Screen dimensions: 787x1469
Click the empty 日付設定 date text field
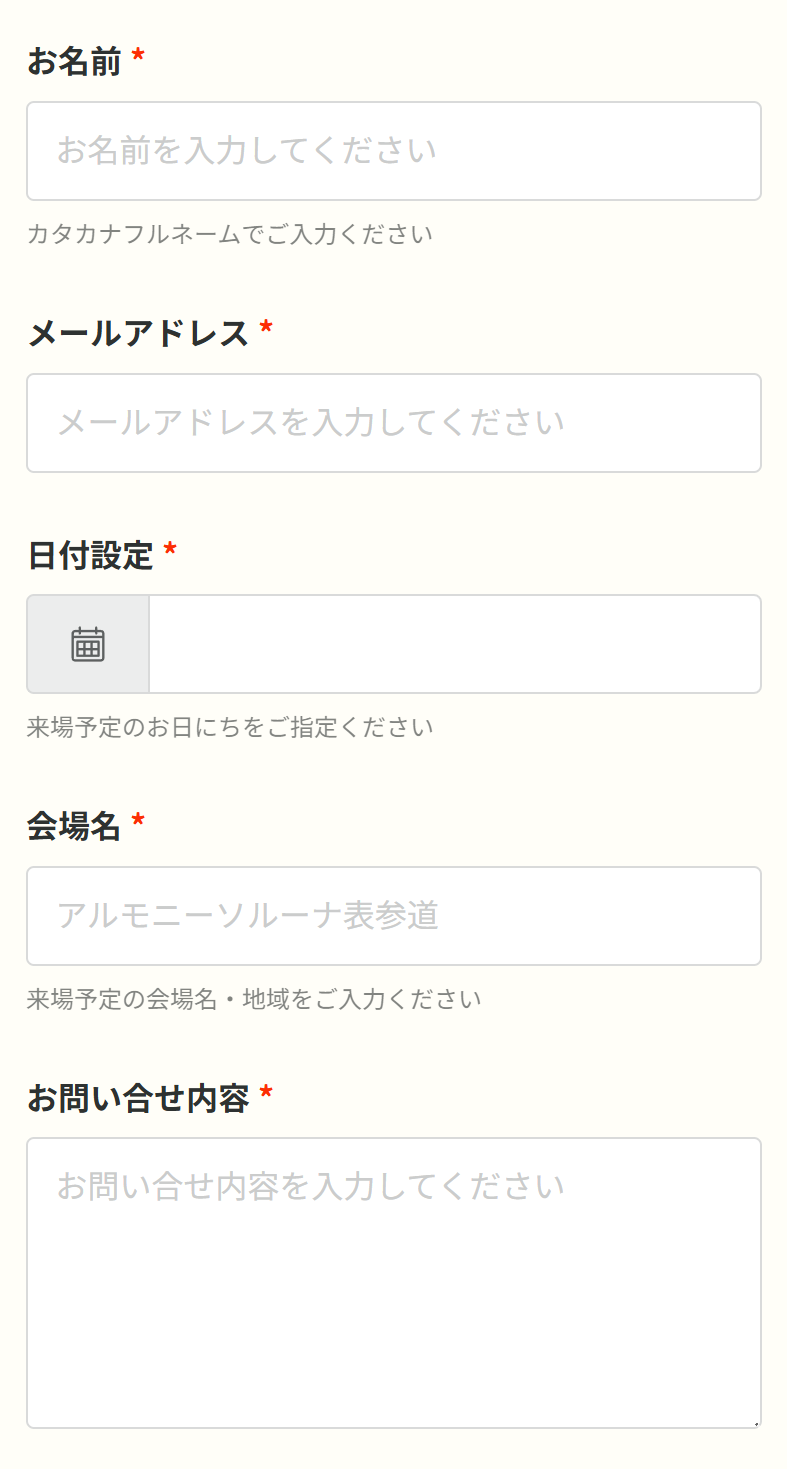point(454,644)
